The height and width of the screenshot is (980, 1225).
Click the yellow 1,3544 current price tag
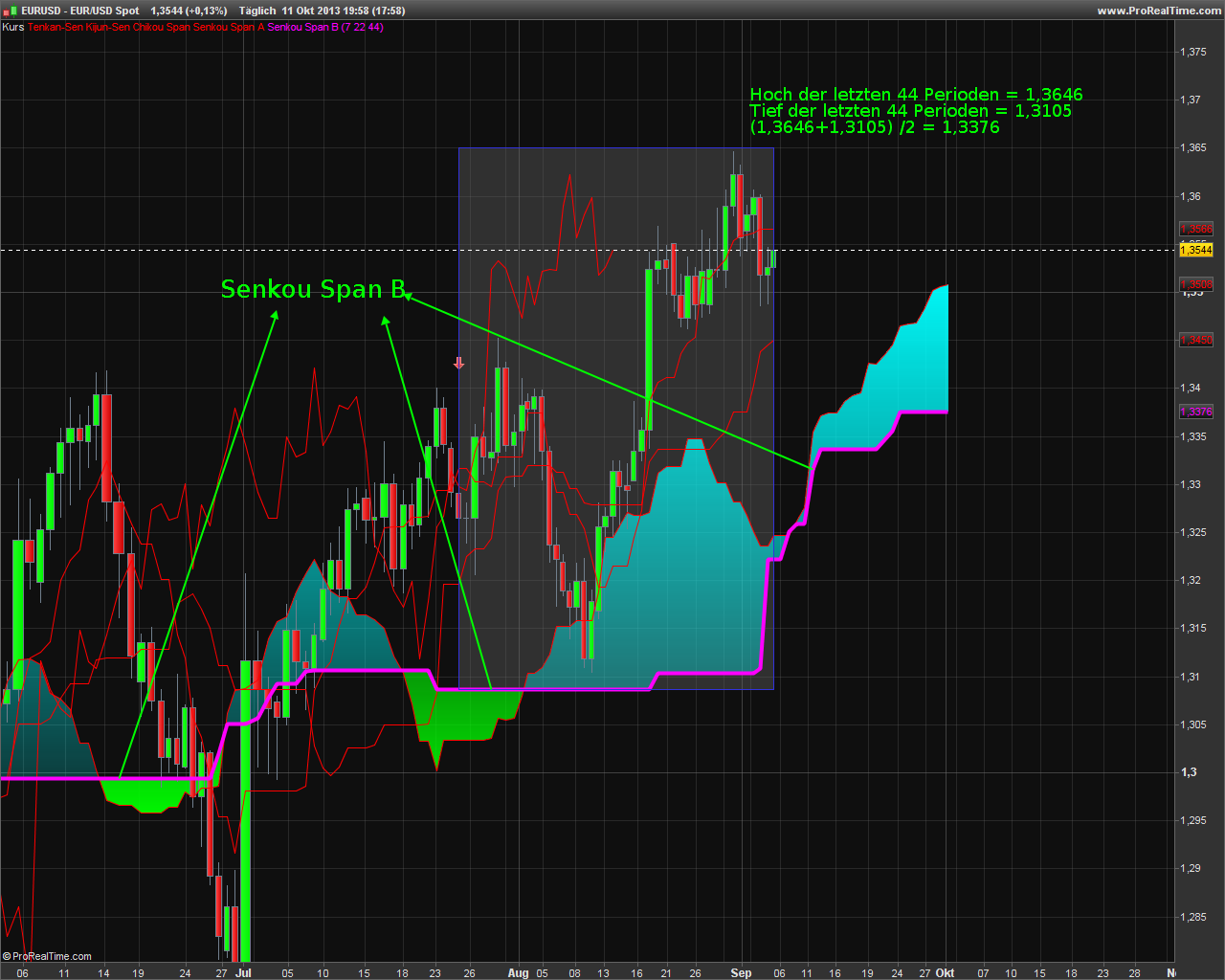(1196, 251)
